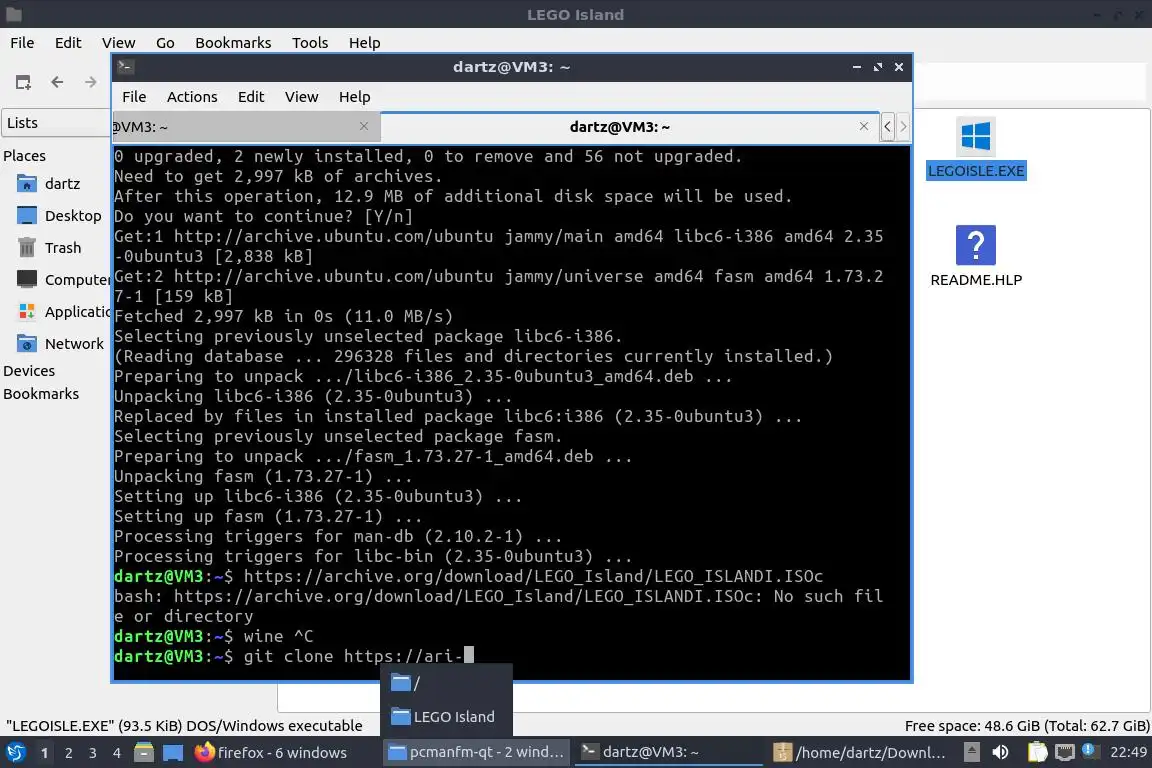1152x768 pixels.
Task: Click the 22:49 clock on the taskbar
Action: point(1128,753)
